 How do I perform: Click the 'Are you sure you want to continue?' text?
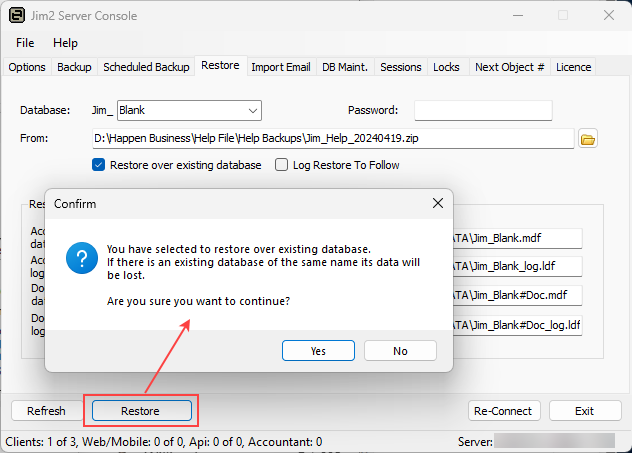(198, 301)
